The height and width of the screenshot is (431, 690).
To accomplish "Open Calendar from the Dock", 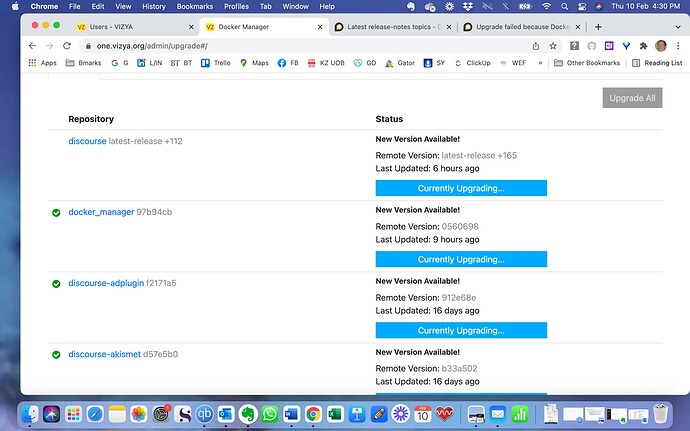I will 422,414.
